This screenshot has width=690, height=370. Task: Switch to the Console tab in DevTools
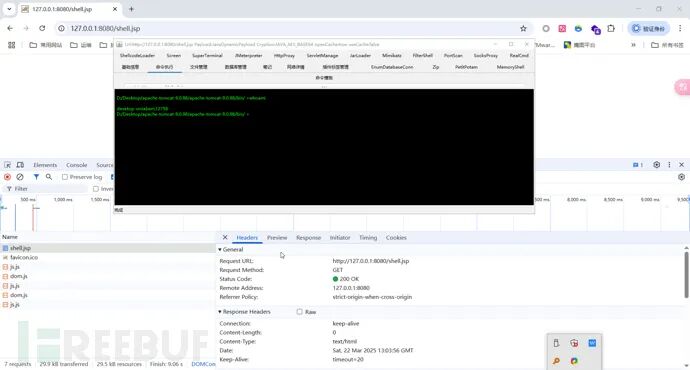tap(77, 165)
